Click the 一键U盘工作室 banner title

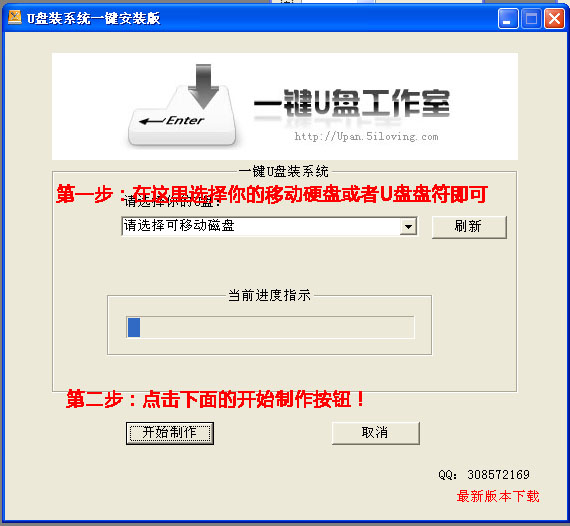coord(352,103)
